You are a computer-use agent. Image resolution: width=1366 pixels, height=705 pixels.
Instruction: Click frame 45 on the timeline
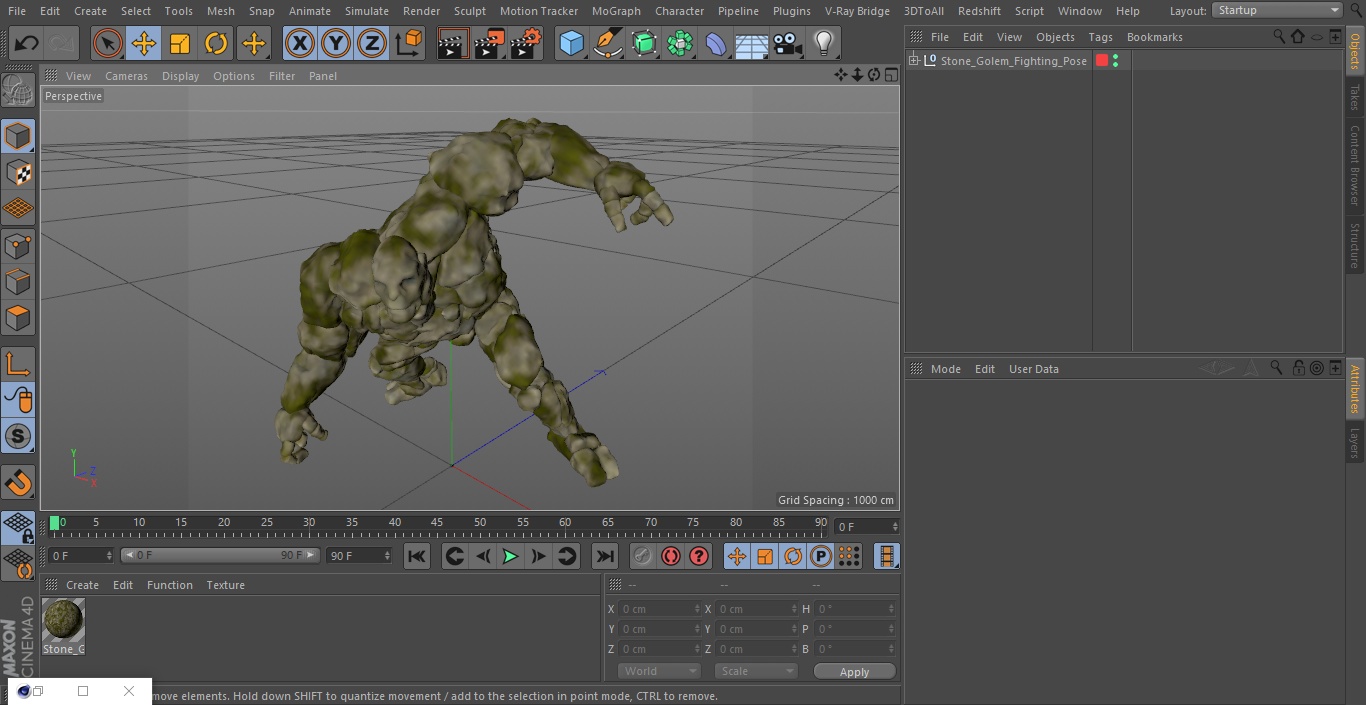(437, 523)
